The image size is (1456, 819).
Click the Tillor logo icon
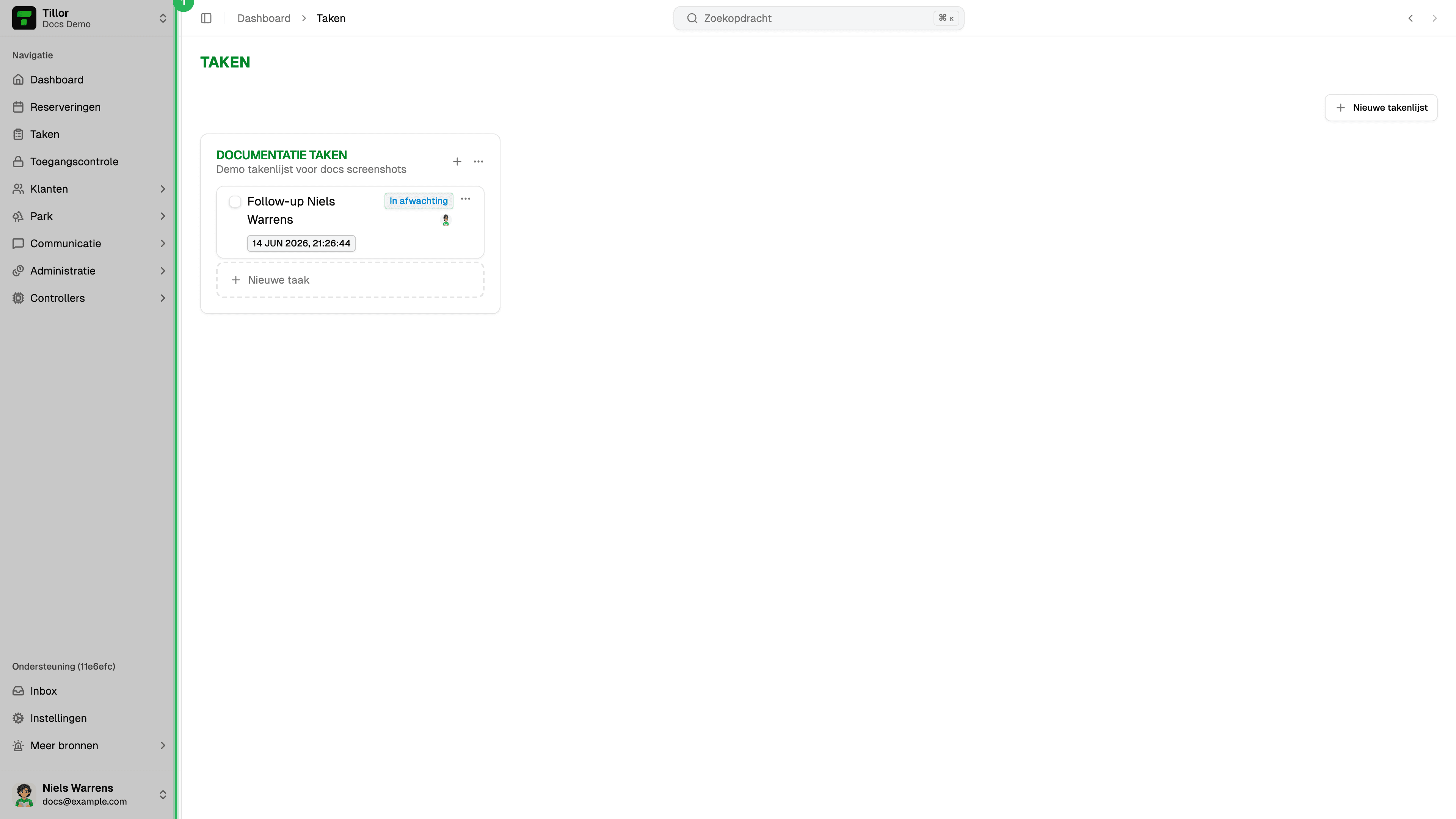[x=24, y=18]
